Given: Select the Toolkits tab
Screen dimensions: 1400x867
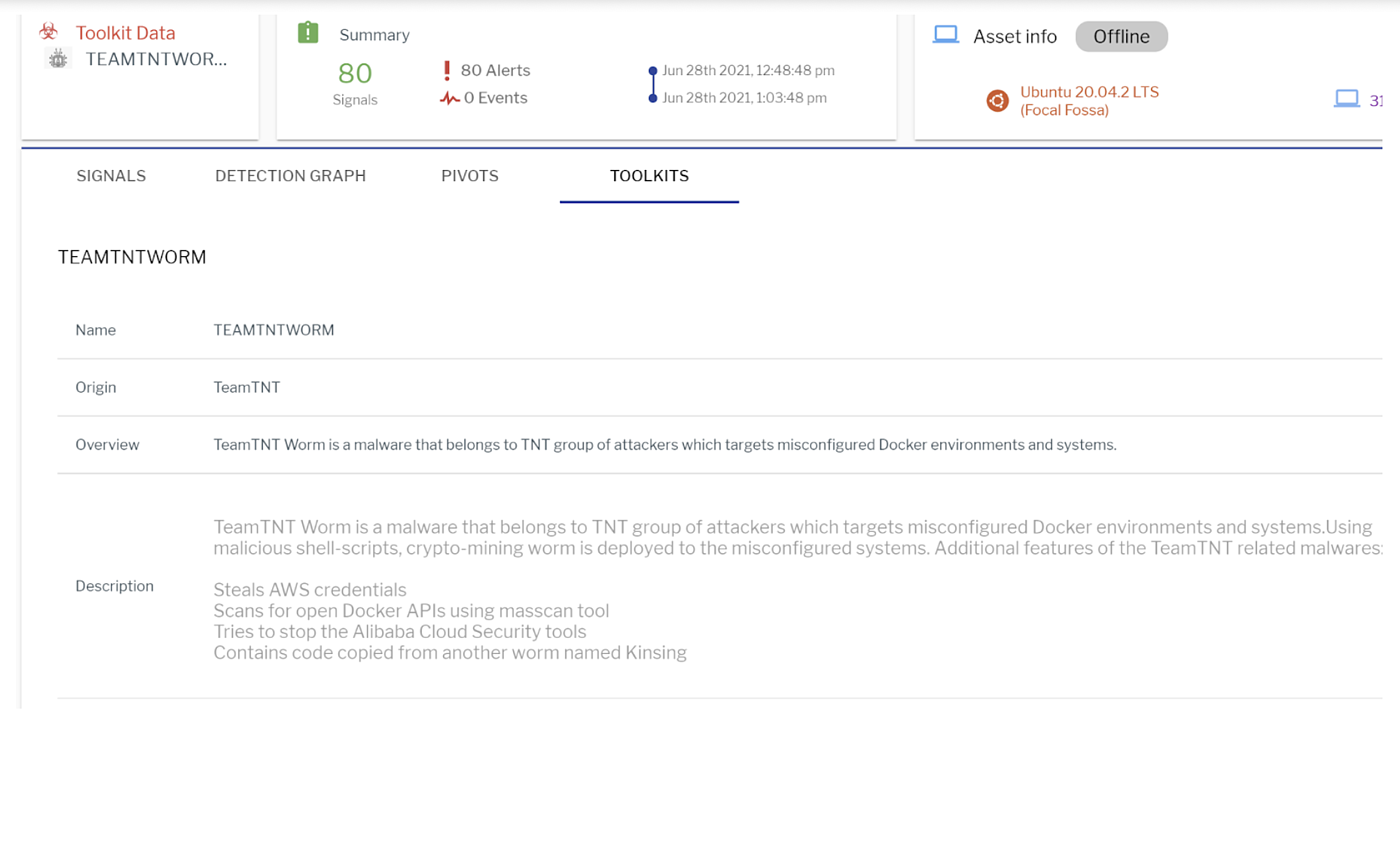Looking at the screenshot, I should [649, 176].
